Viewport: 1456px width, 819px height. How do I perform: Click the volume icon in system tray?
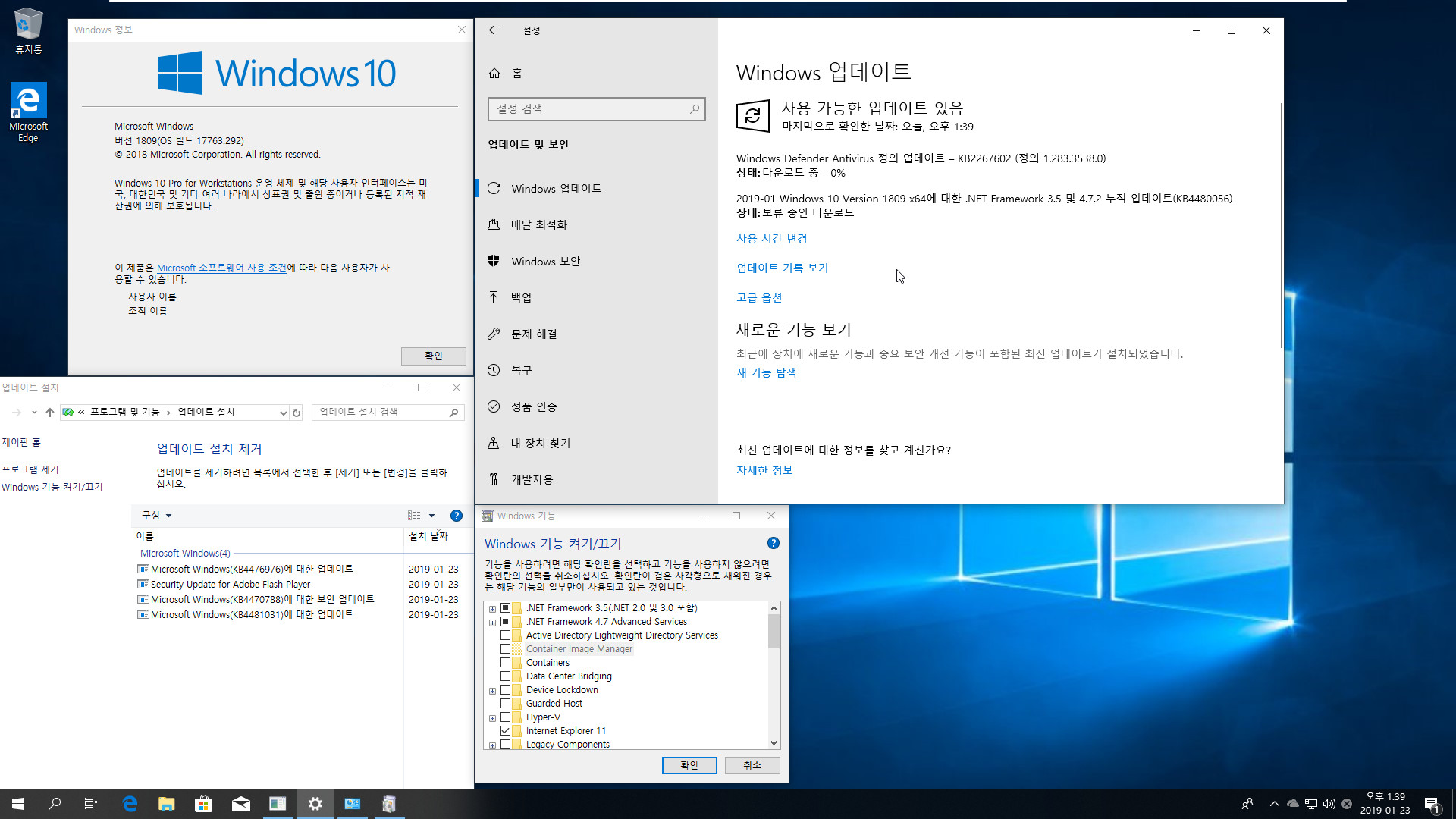[1329, 804]
